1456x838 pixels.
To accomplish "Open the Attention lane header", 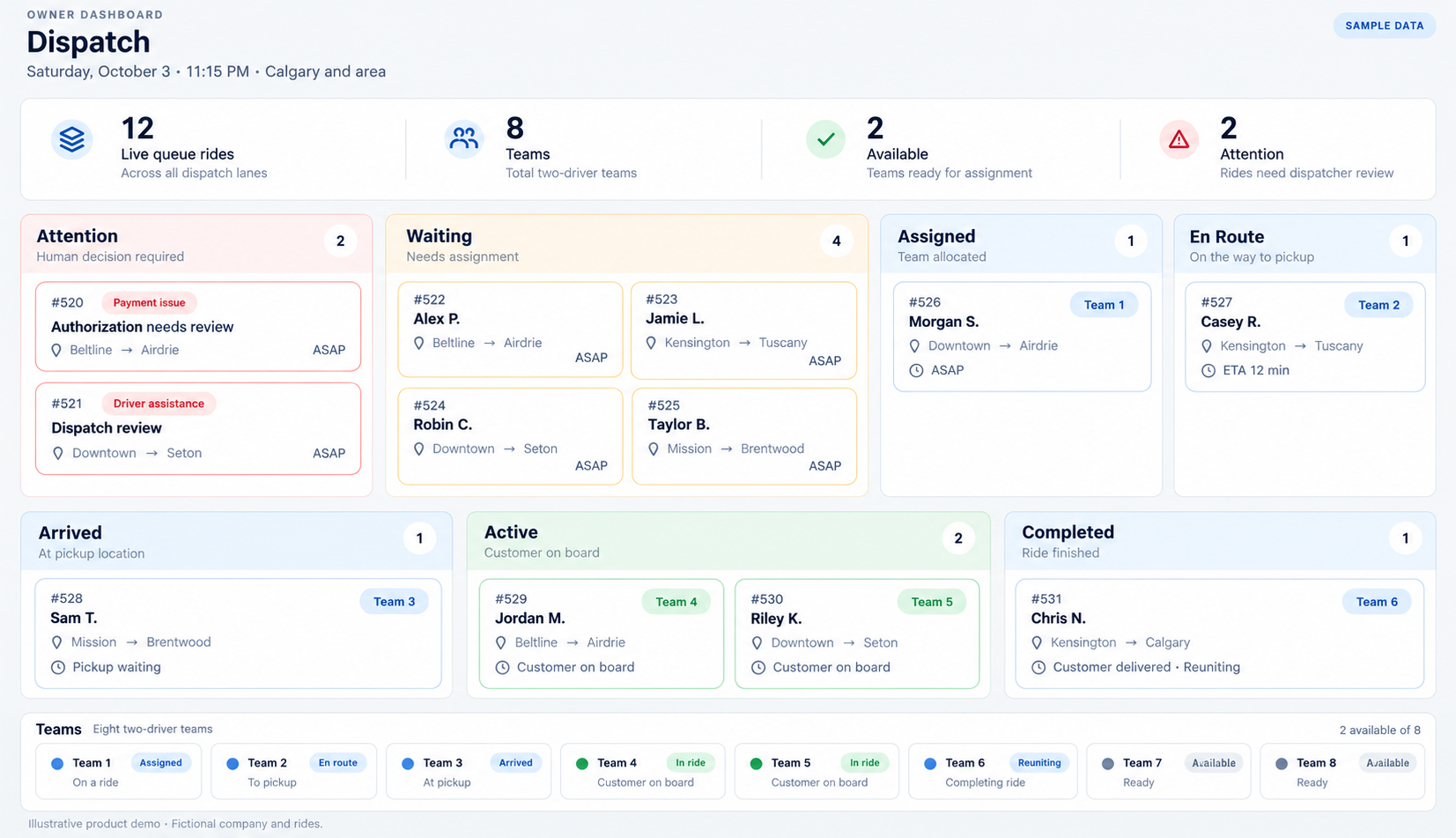I will [x=196, y=244].
